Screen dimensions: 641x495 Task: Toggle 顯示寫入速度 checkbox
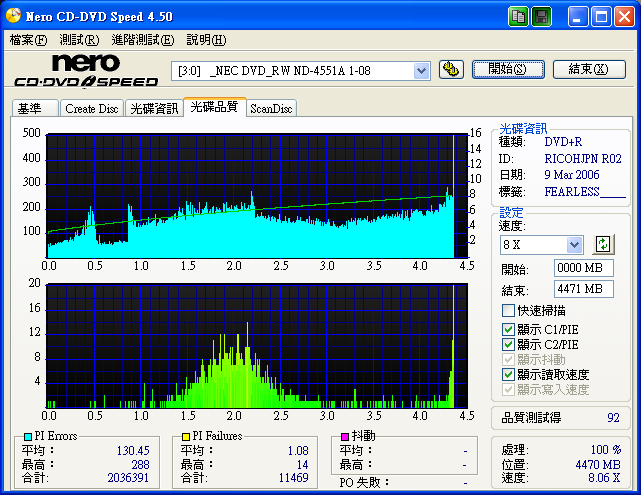(x=508, y=389)
